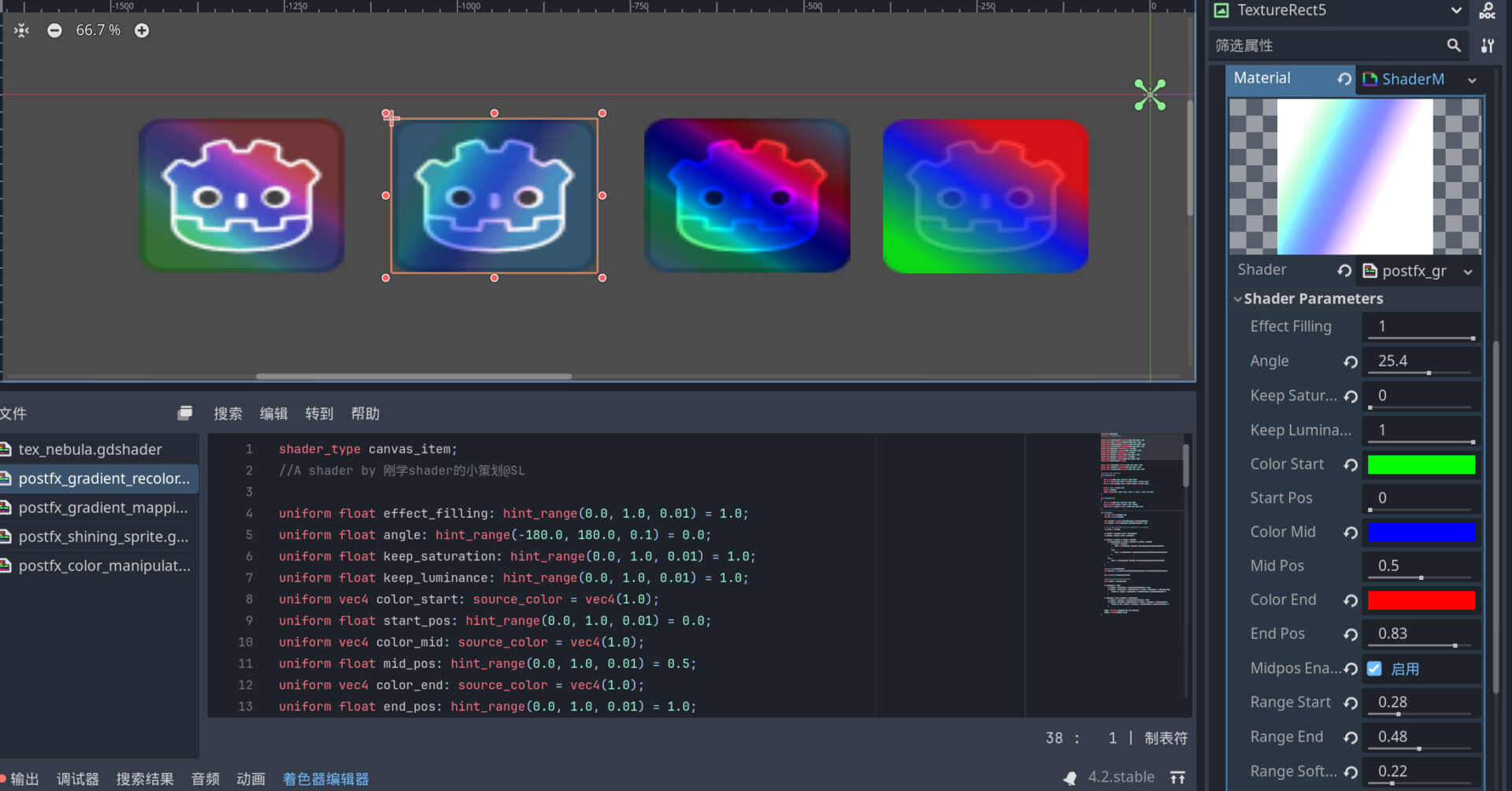
Task: Expand the ShaderMaterial dropdown arrow
Action: 1472,80
